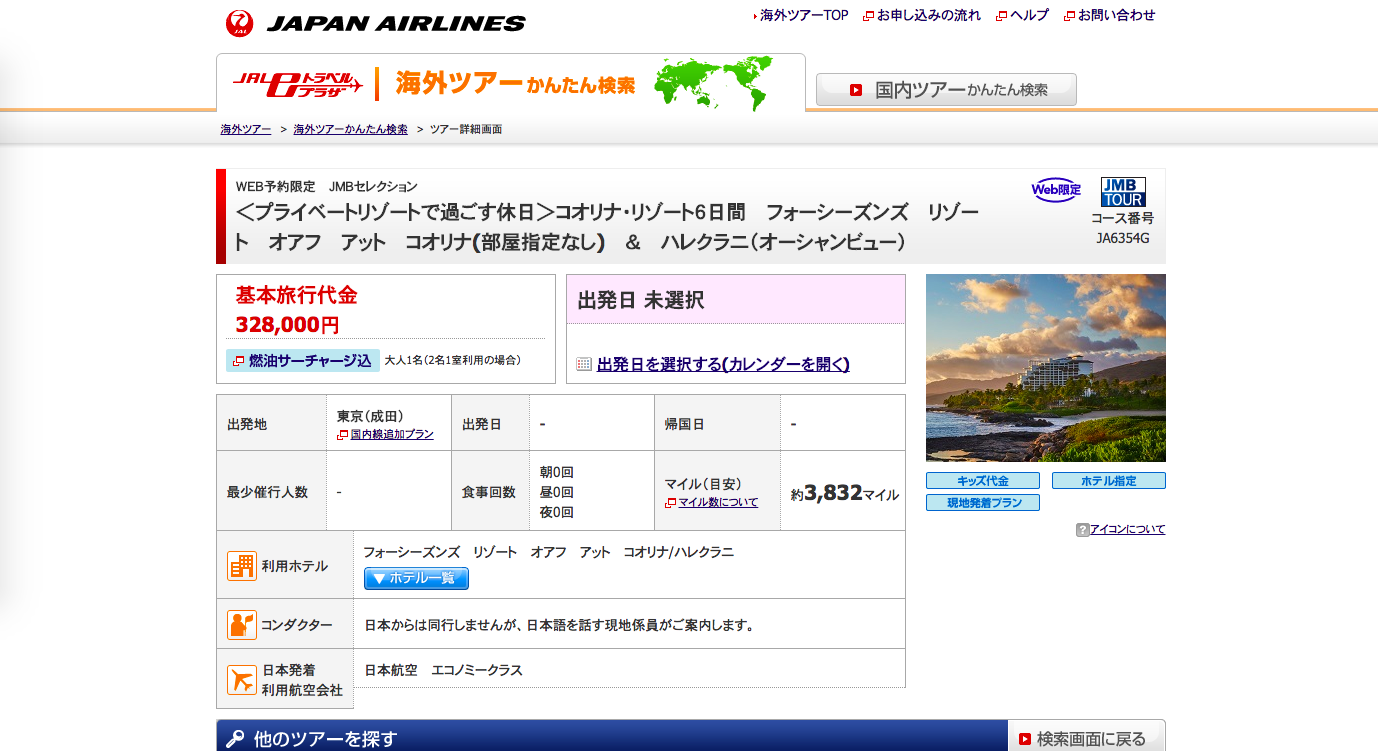The height and width of the screenshot is (751, 1378).
Task: Click the Web限定 badge icon
Action: click(1056, 190)
